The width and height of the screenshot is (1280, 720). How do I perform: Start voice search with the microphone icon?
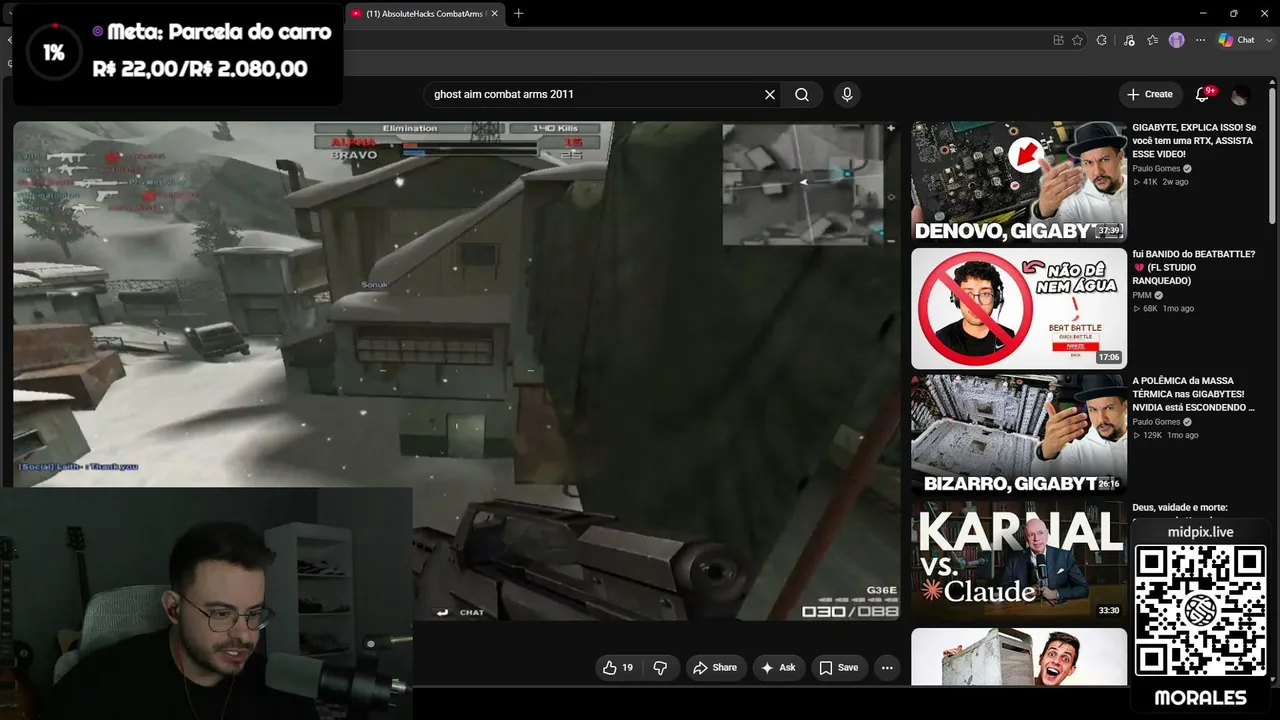coord(847,94)
